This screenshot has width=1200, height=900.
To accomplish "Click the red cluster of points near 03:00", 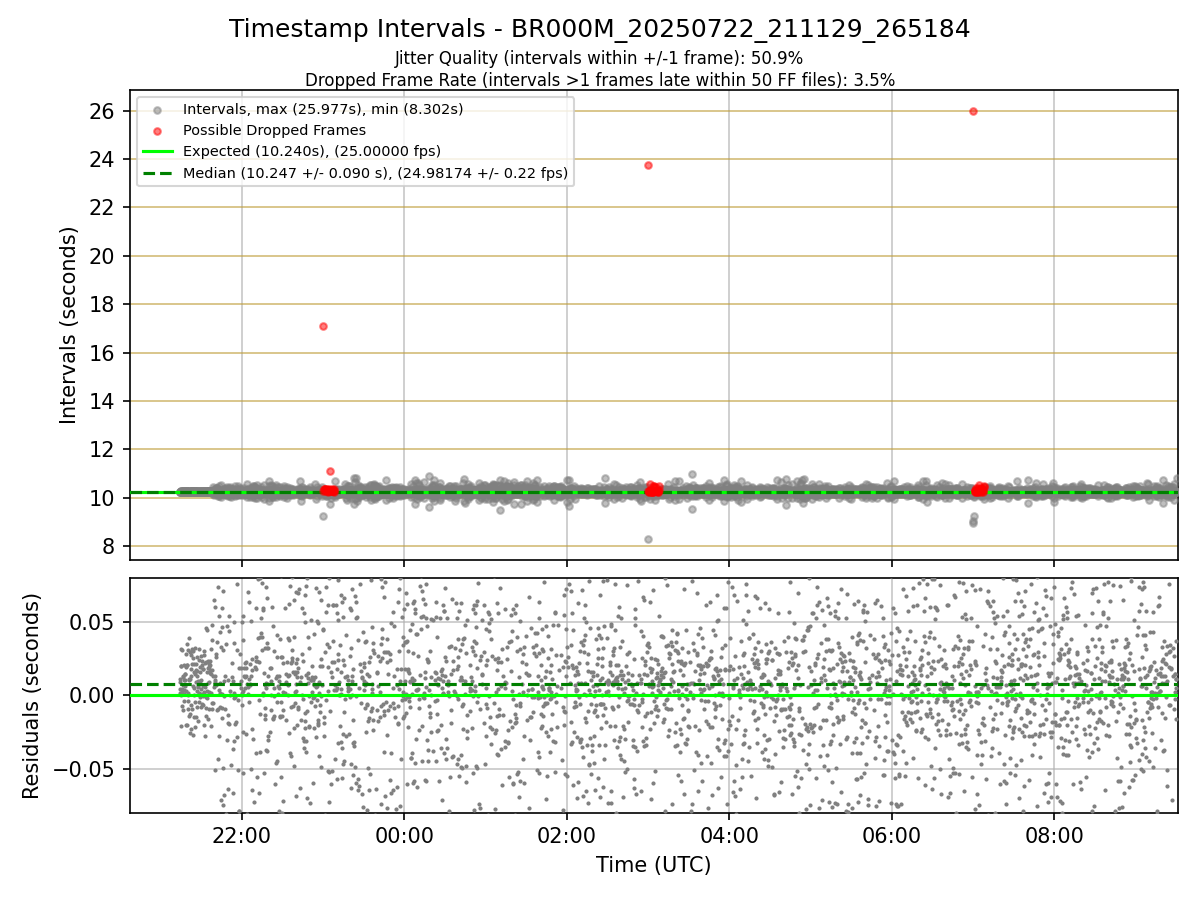I will pos(654,489).
